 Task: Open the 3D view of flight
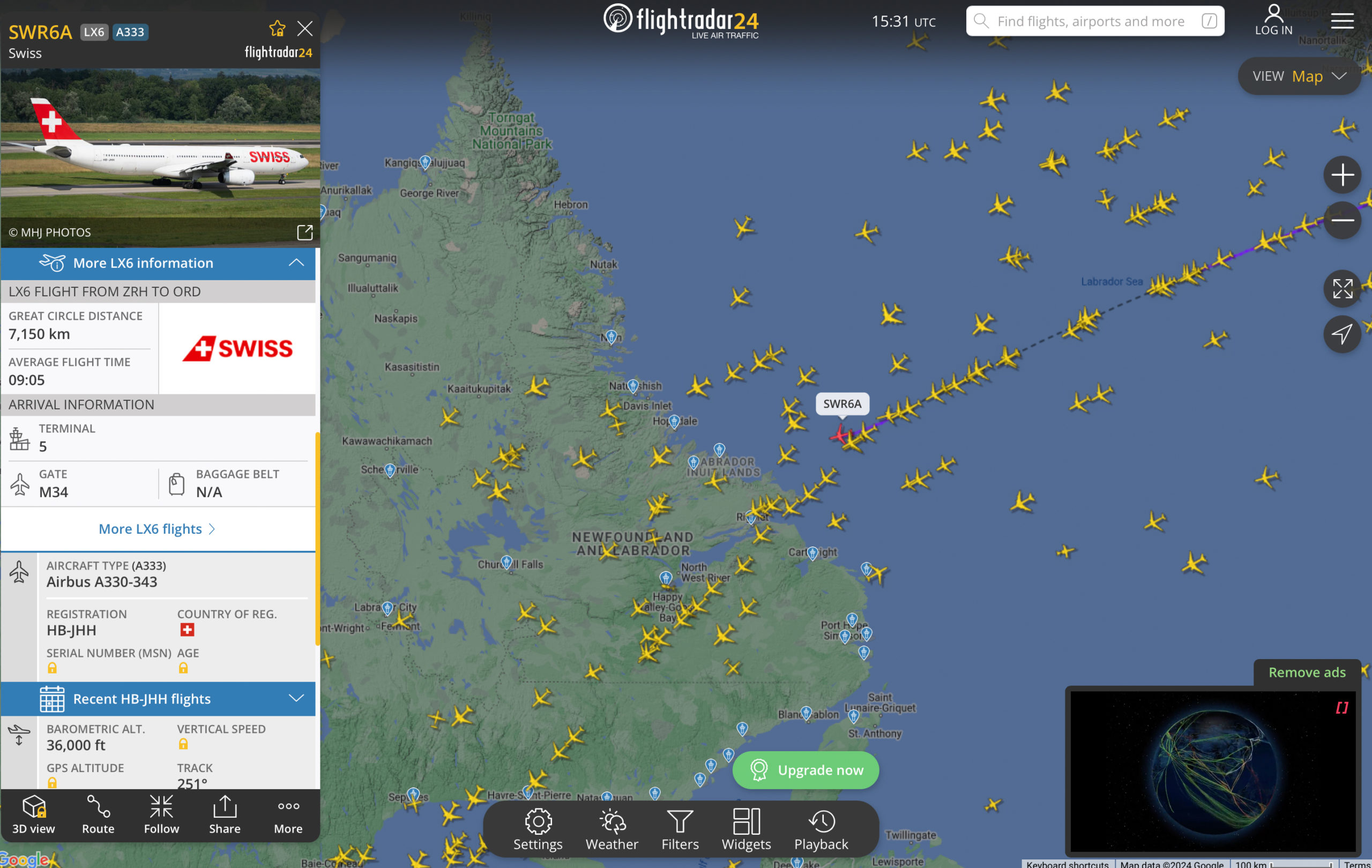(x=34, y=815)
